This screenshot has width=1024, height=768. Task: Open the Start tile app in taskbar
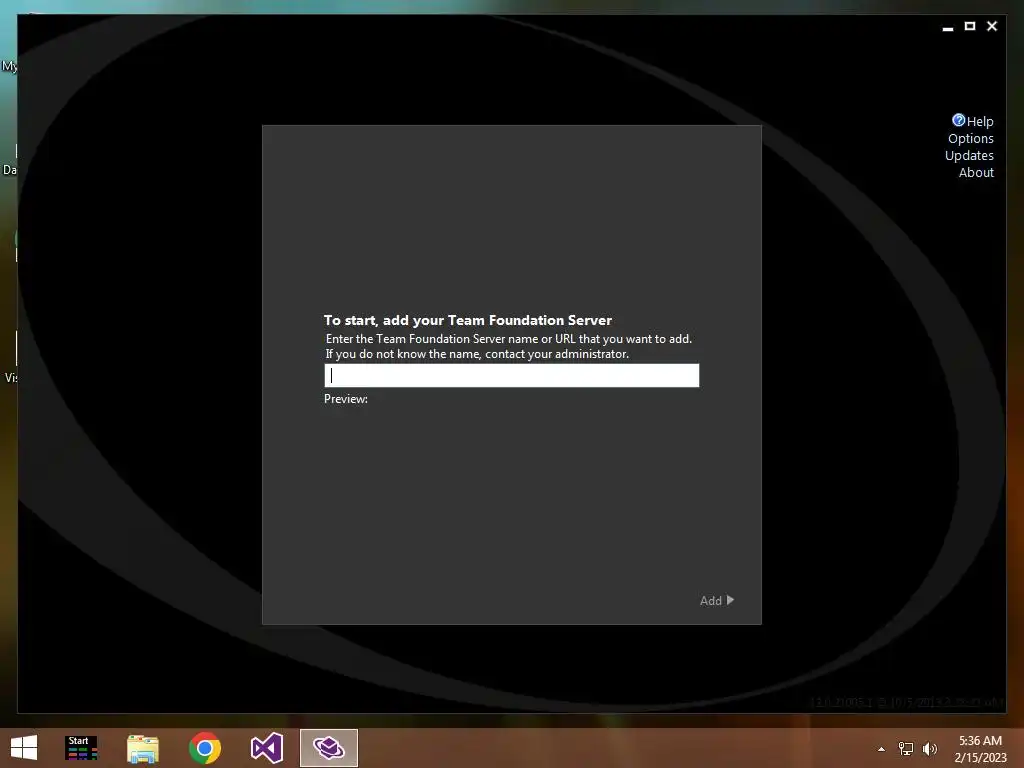[x=82, y=748]
